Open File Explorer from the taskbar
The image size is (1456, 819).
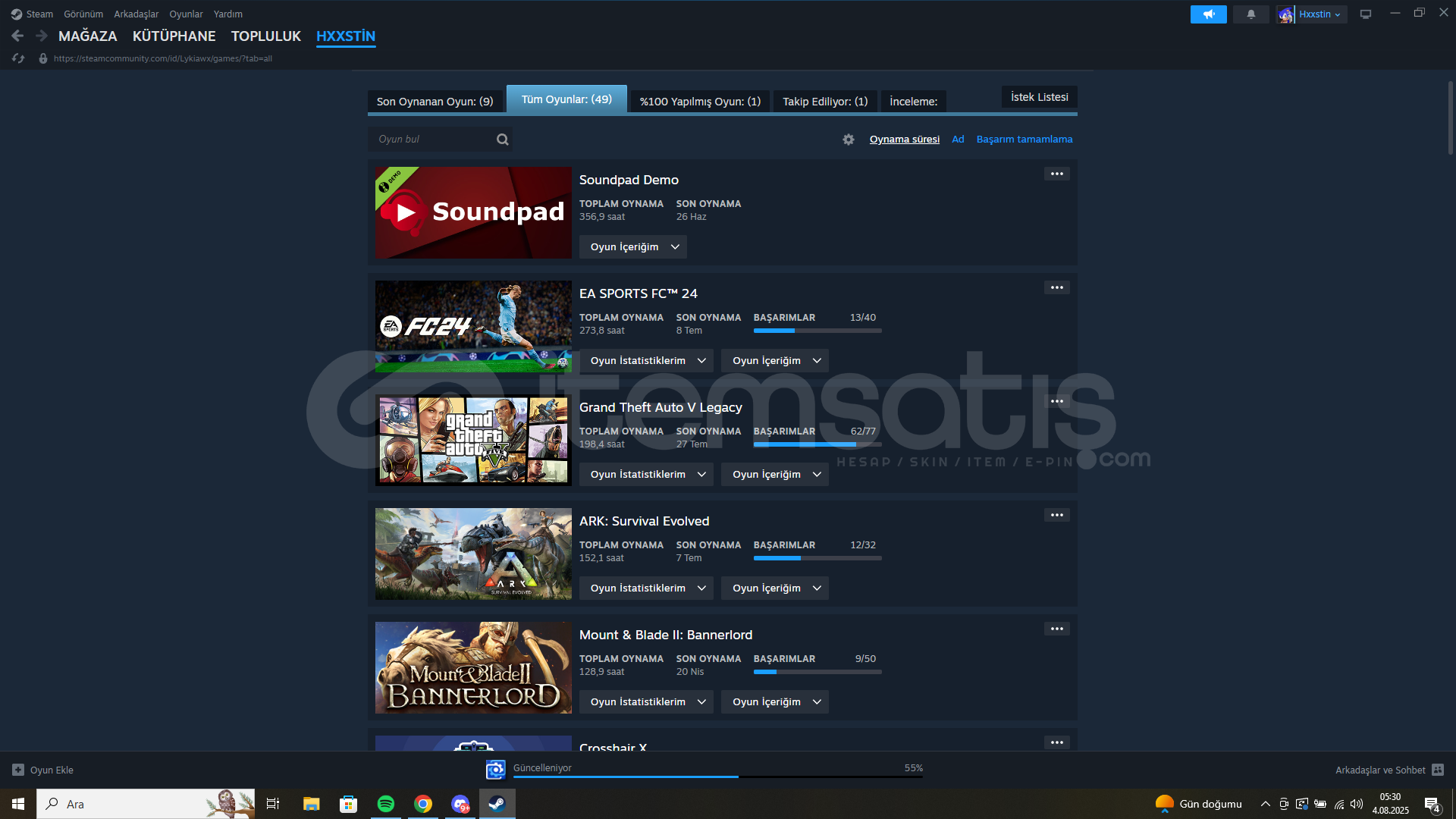(311, 804)
